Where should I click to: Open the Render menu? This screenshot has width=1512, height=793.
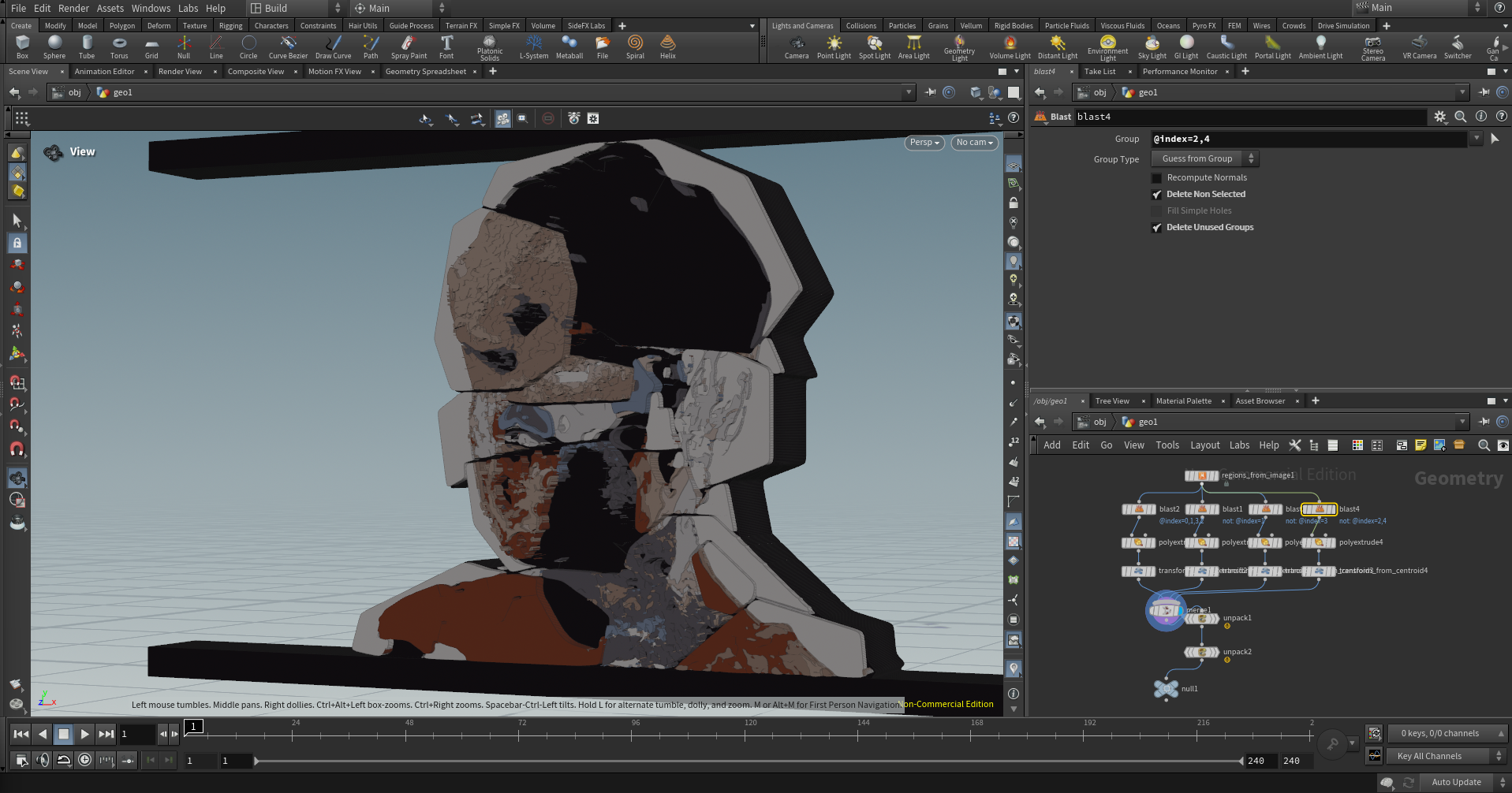coord(73,8)
